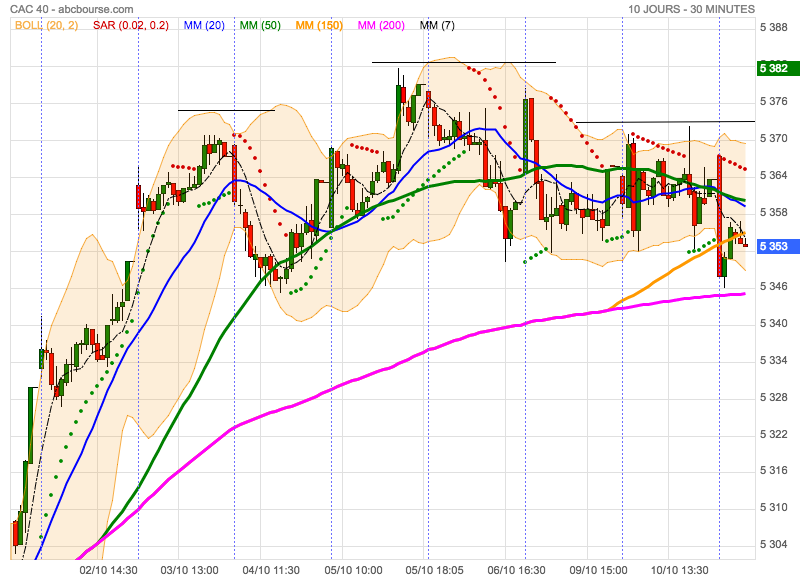Screen dimensions: 800x580
Task: Click the 5 316 price axis label
Action: click(x=773, y=470)
